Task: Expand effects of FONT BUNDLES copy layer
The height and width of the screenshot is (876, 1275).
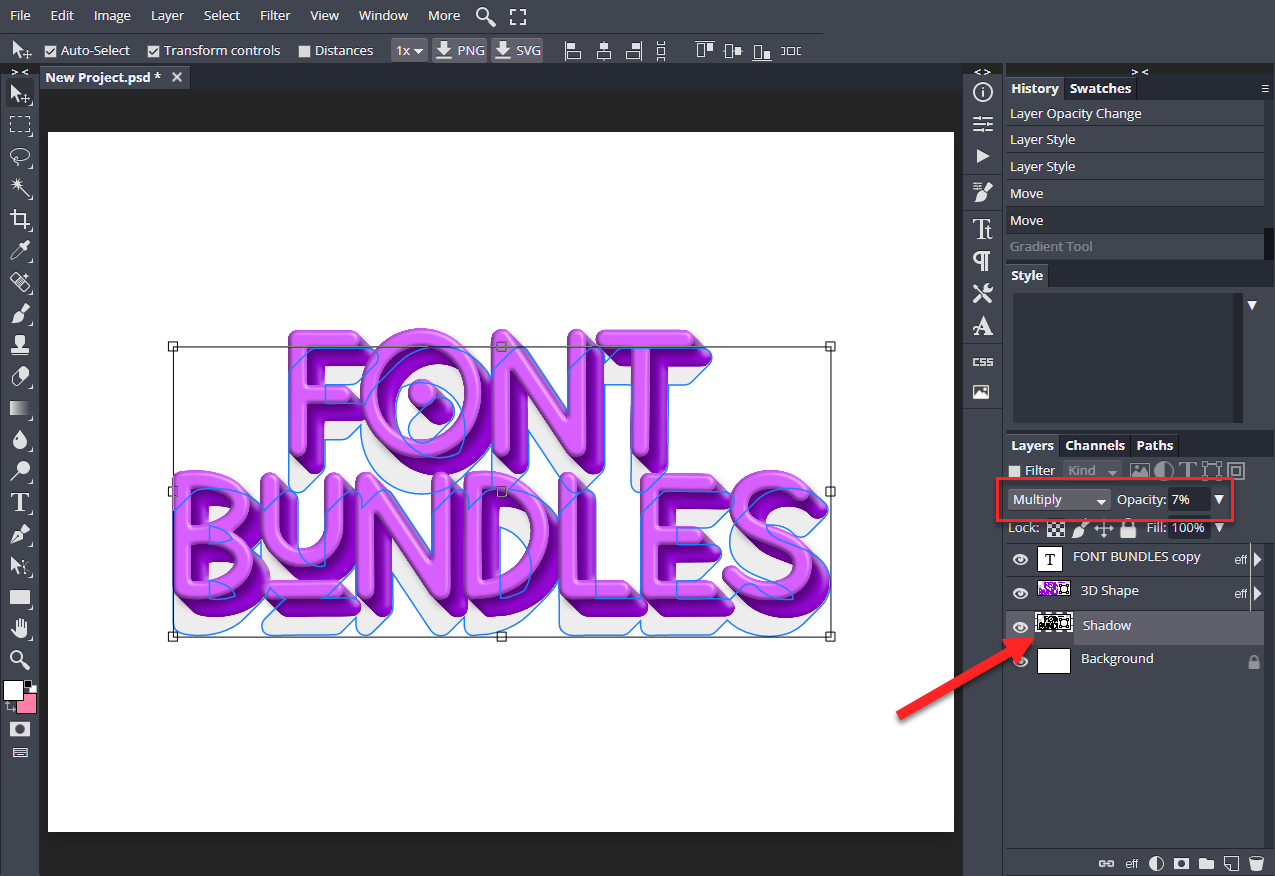Action: pyautogui.click(x=1257, y=560)
